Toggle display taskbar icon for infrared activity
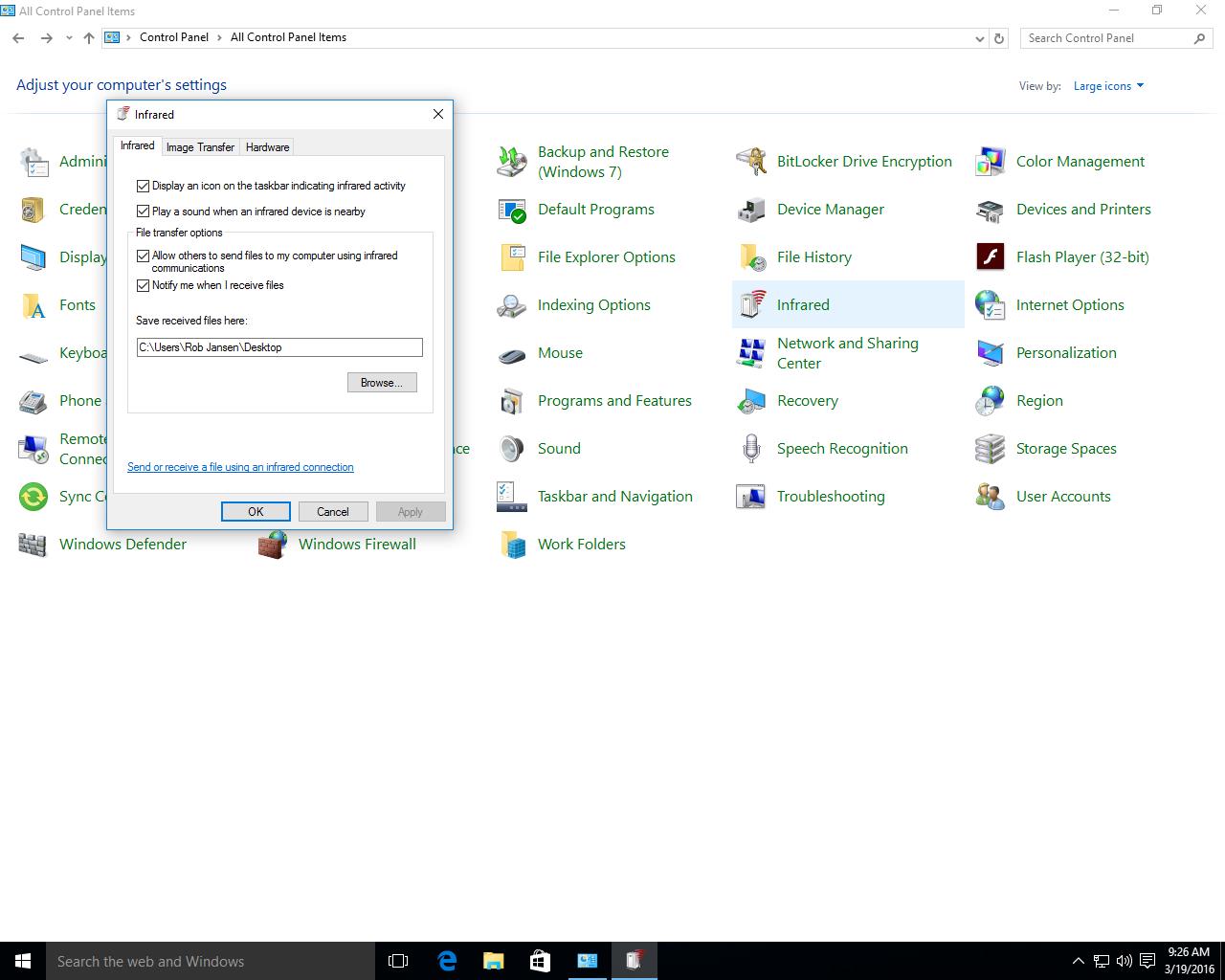This screenshot has width=1225, height=980. pyautogui.click(x=144, y=186)
